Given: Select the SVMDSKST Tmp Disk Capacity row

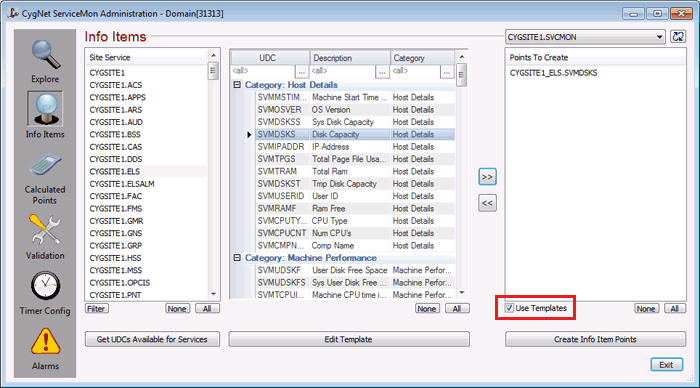Looking at the screenshot, I should pyautogui.click(x=355, y=184).
